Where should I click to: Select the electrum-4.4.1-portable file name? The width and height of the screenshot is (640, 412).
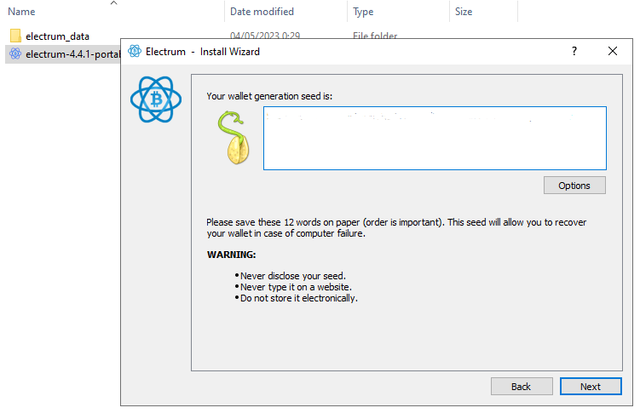coord(73,54)
